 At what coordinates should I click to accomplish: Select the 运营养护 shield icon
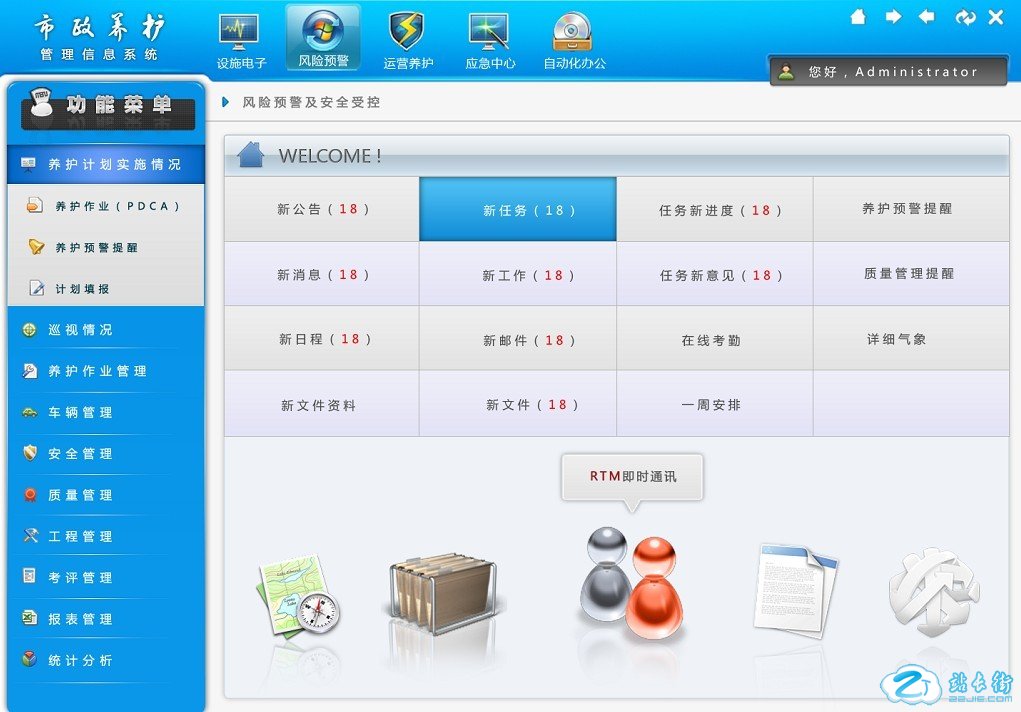tap(407, 35)
